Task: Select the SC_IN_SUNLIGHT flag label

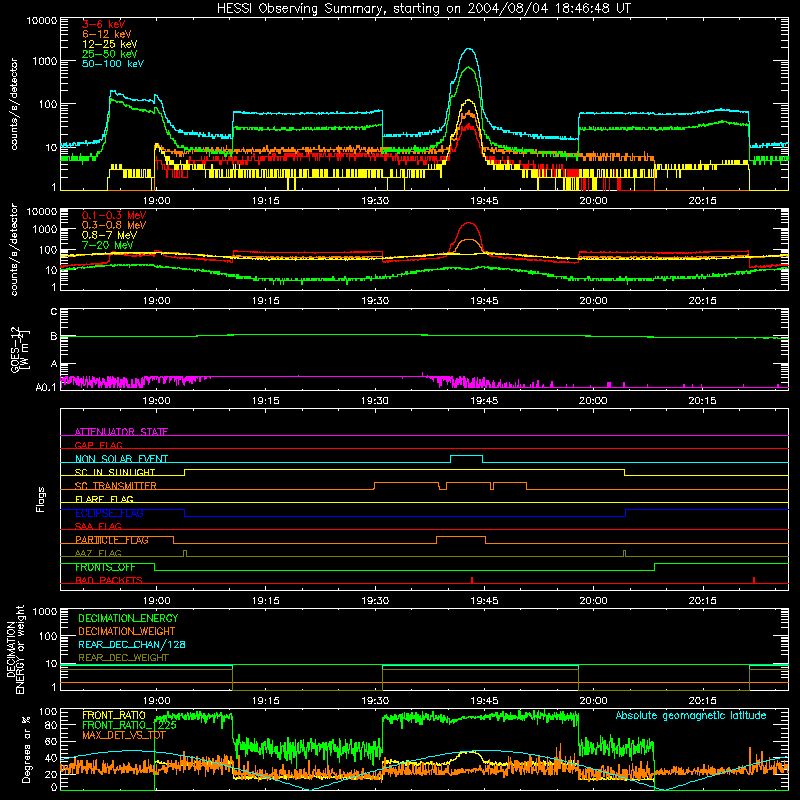Action: click(114, 472)
